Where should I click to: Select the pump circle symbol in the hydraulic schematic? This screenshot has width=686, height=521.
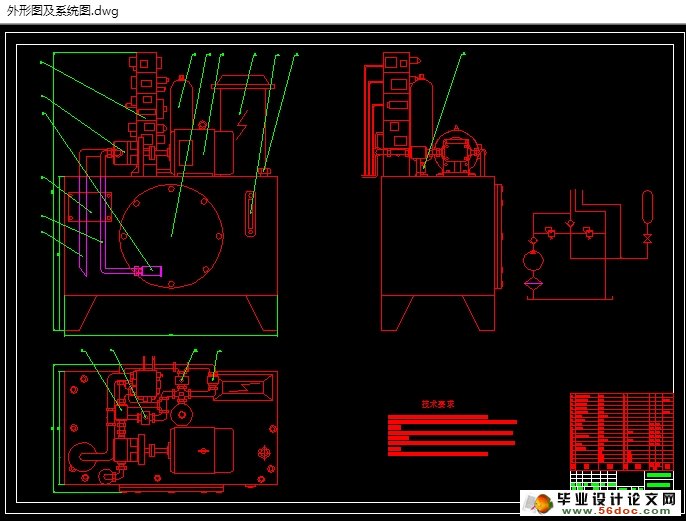pos(533,262)
